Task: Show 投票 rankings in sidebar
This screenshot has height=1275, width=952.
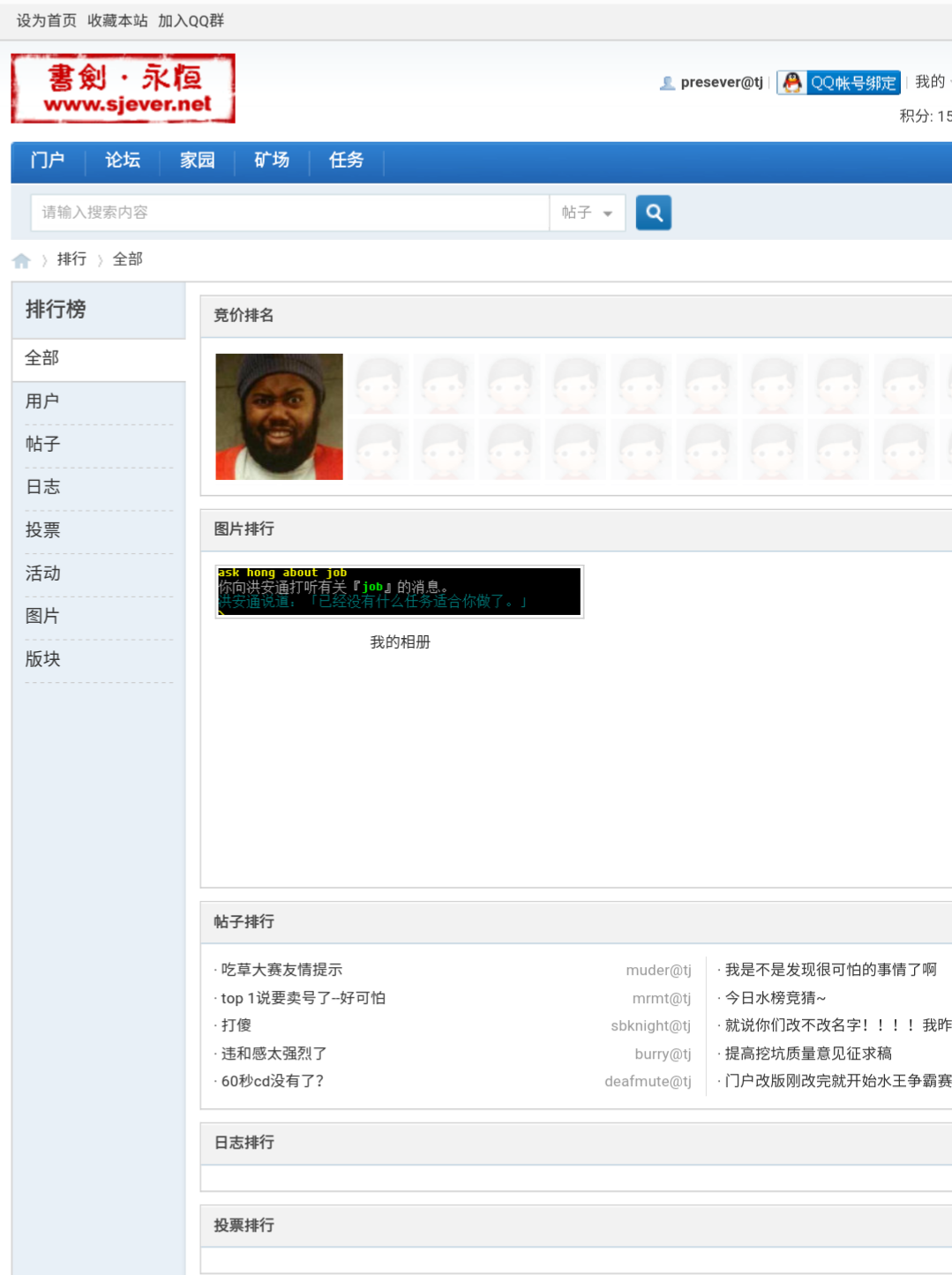Action: click(99, 530)
